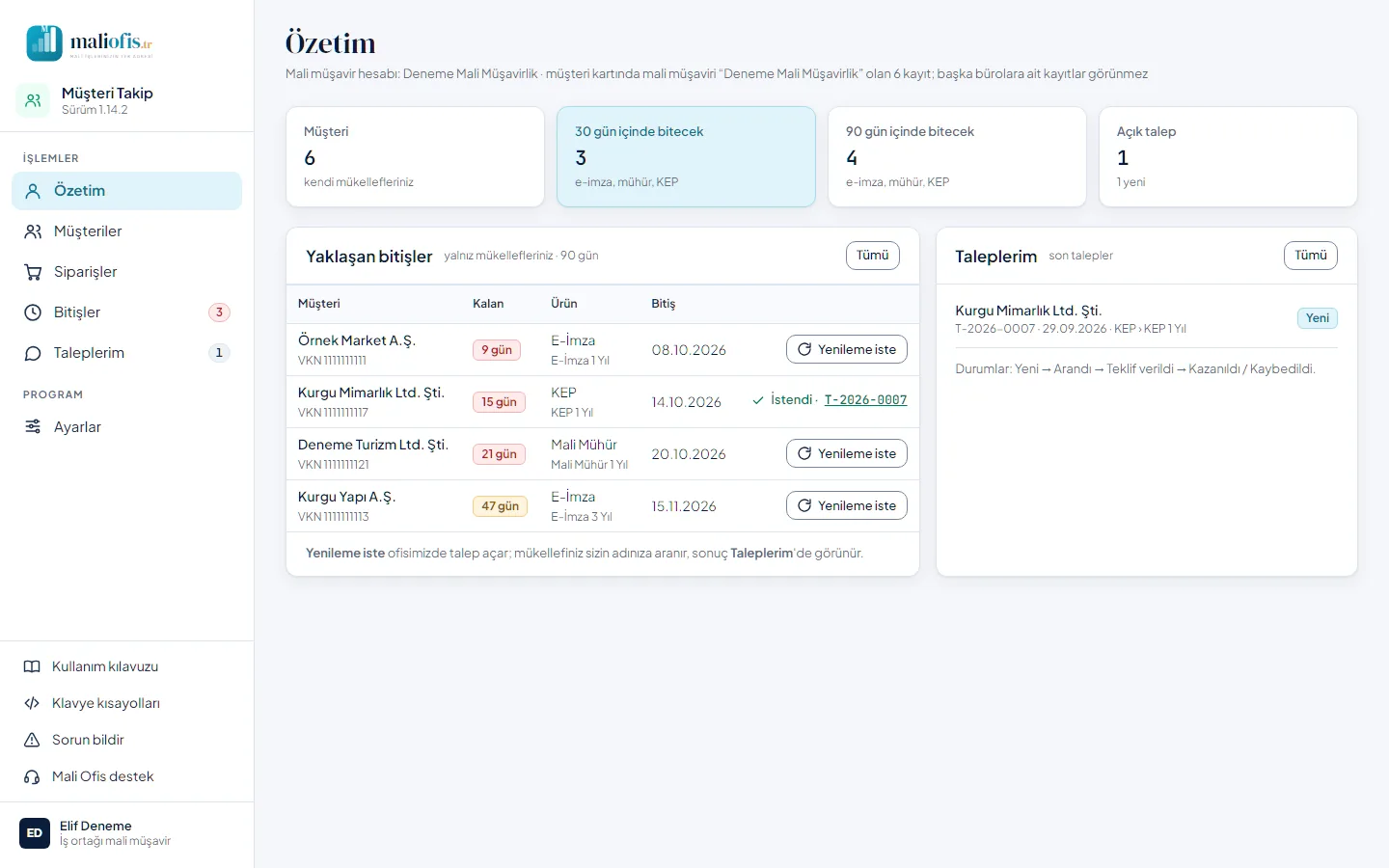
Task: Click Tümü in the Taleplerim panel
Action: click(1311, 256)
